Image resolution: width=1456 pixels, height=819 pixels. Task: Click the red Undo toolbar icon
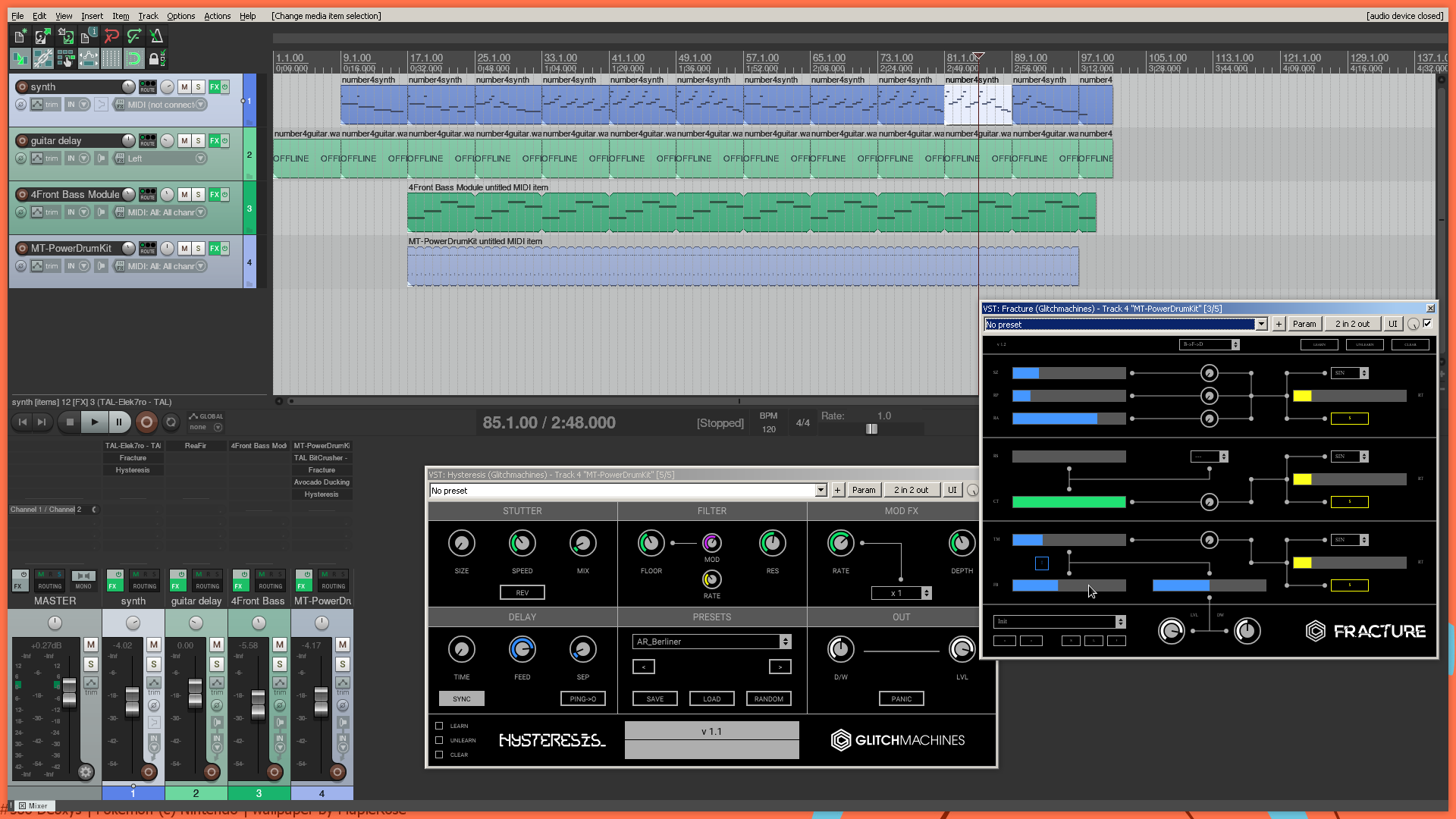111,36
